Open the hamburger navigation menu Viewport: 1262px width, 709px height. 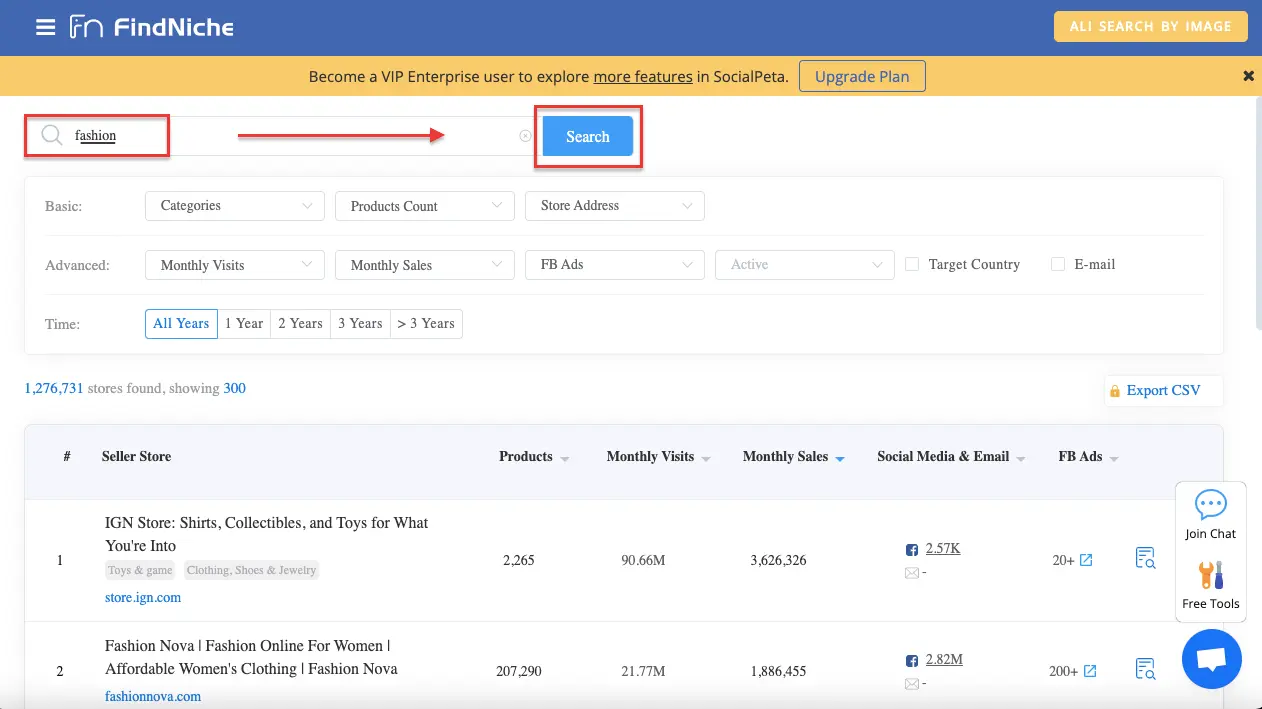pyautogui.click(x=44, y=26)
